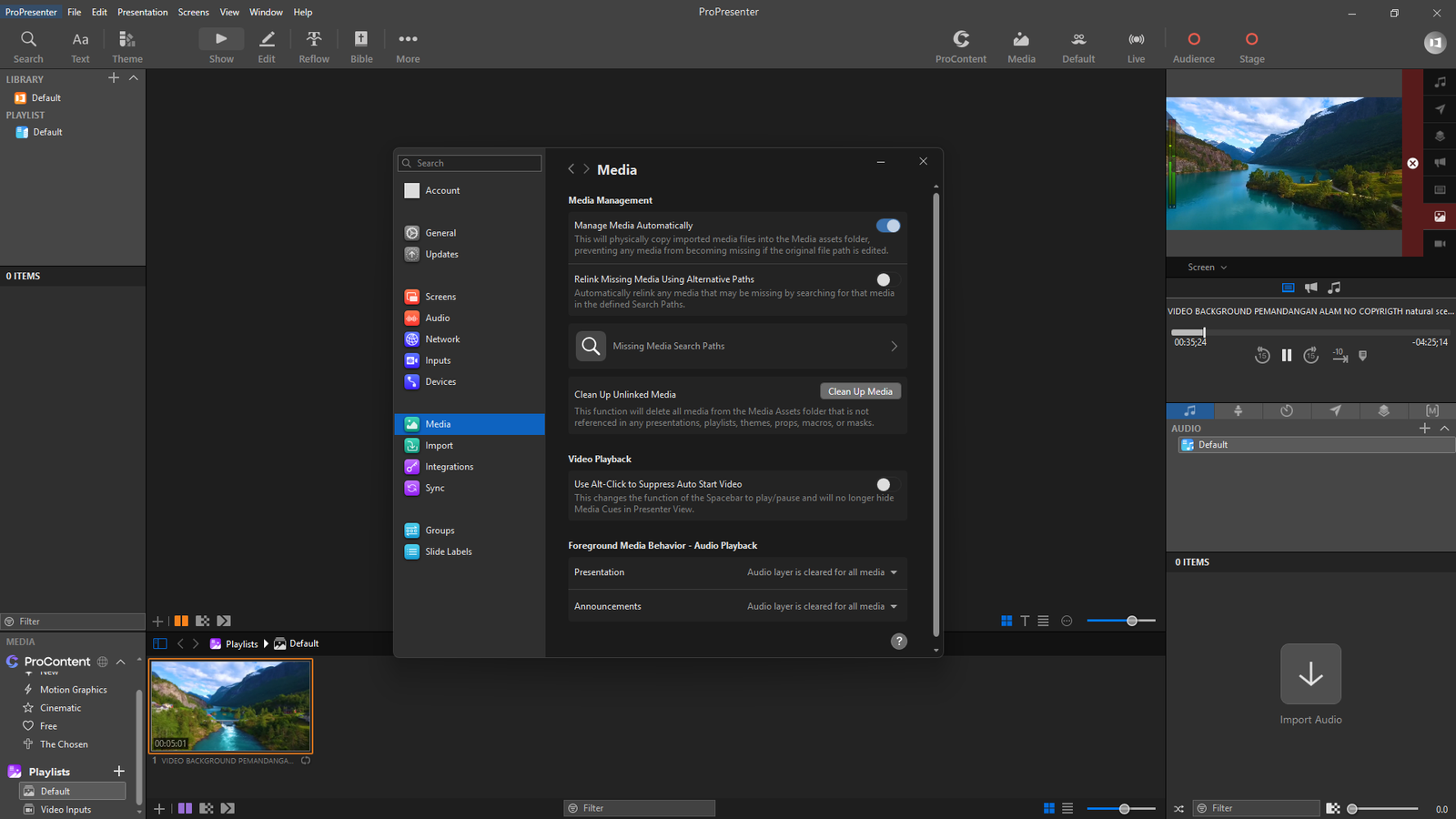Collapse the Audio playlist section chevron
The width and height of the screenshot is (1456, 819).
click(x=1444, y=429)
